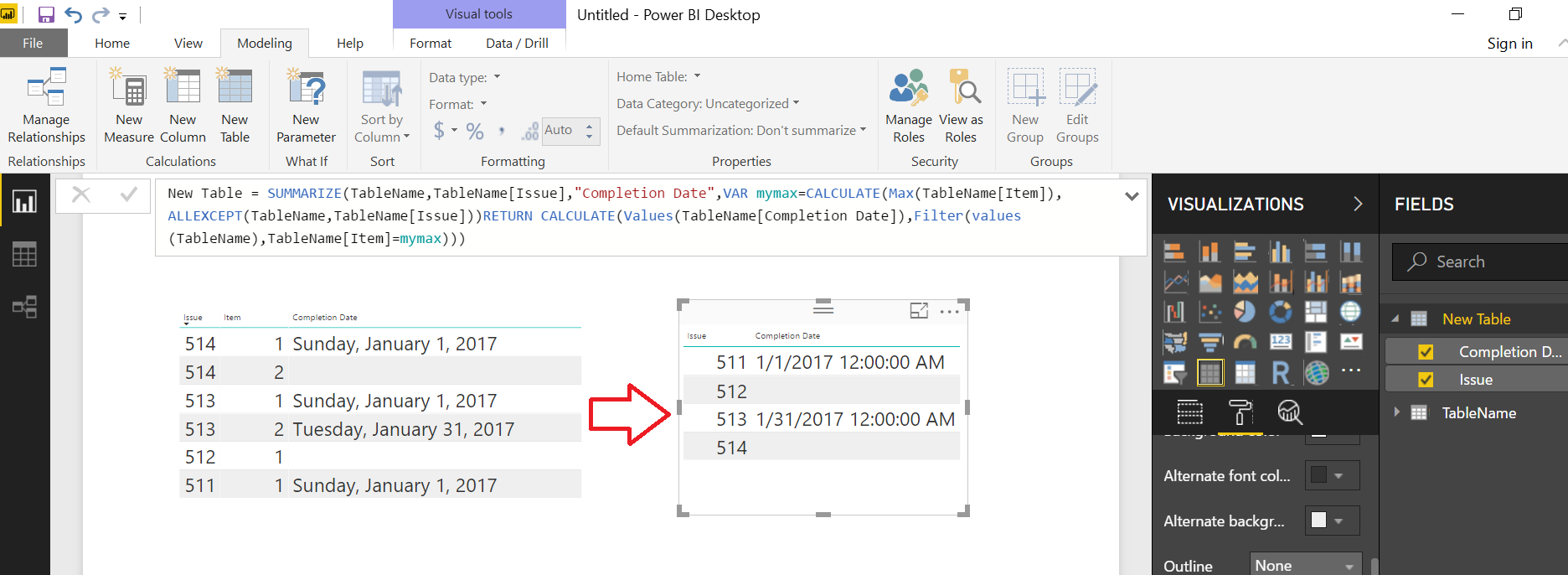Screen dimensions: 1568x575
Task: Commit formula with checkmark button
Action: pos(128,194)
